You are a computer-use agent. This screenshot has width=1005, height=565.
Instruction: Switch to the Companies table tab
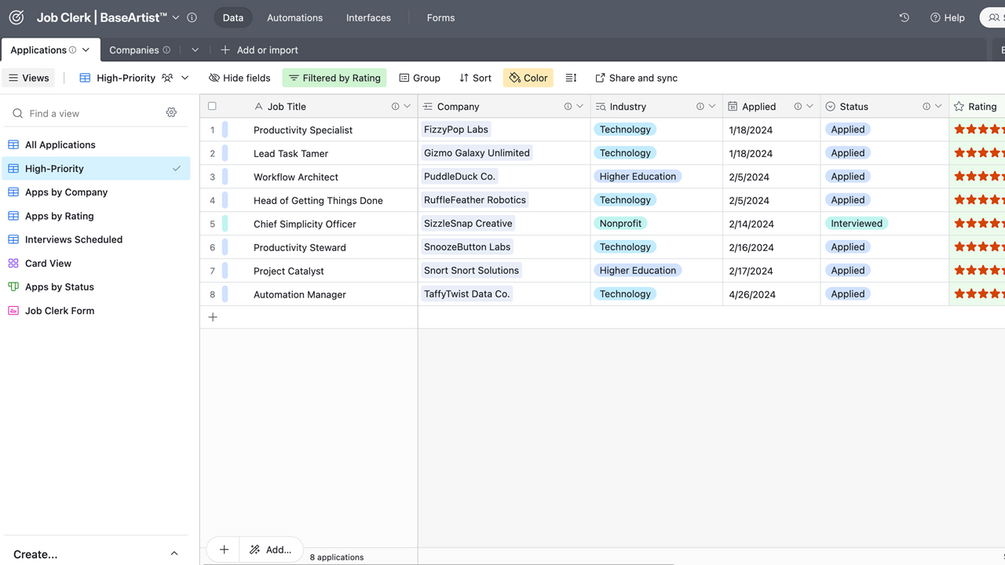click(134, 50)
